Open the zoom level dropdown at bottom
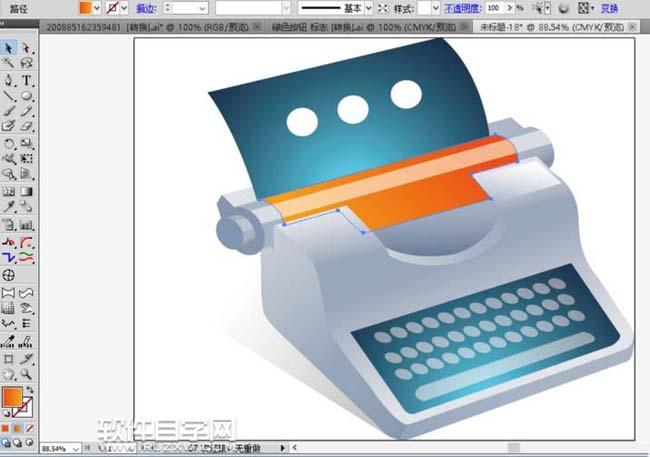Viewport: 650px width, 457px height. tap(75, 449)
